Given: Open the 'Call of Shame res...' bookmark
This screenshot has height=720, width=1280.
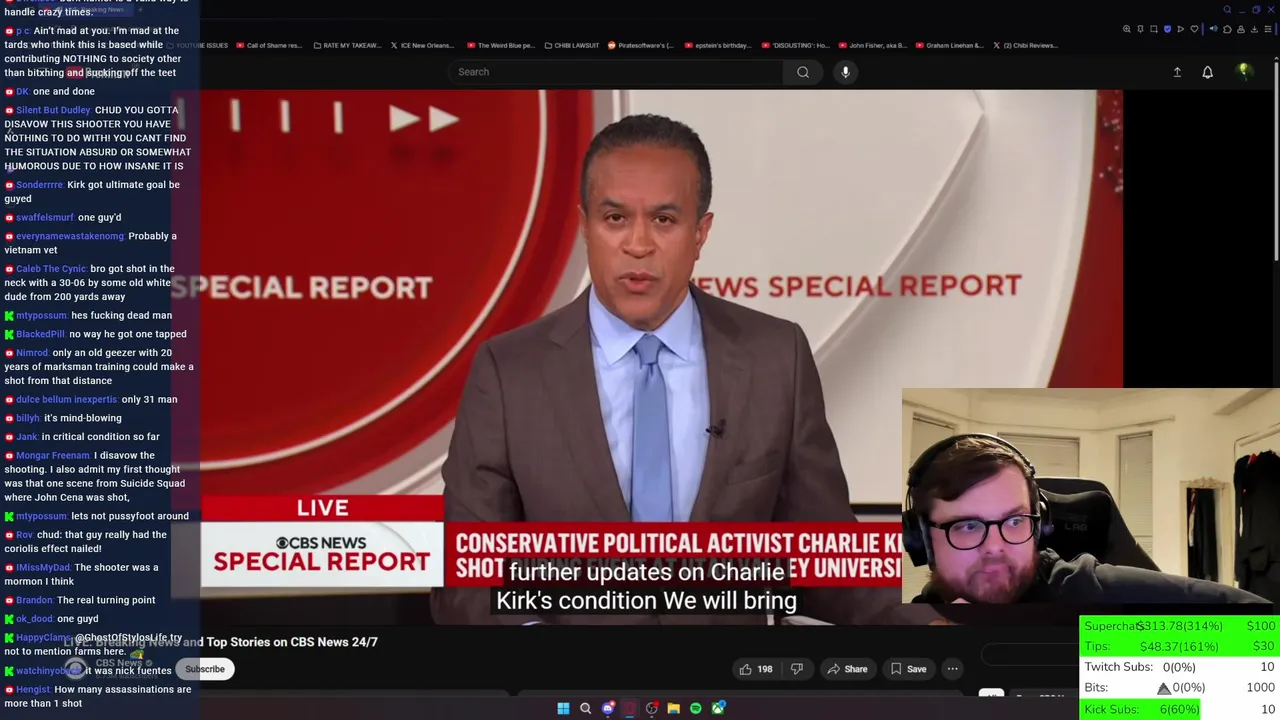Looking at the screenshot, I should pos(268,45).
